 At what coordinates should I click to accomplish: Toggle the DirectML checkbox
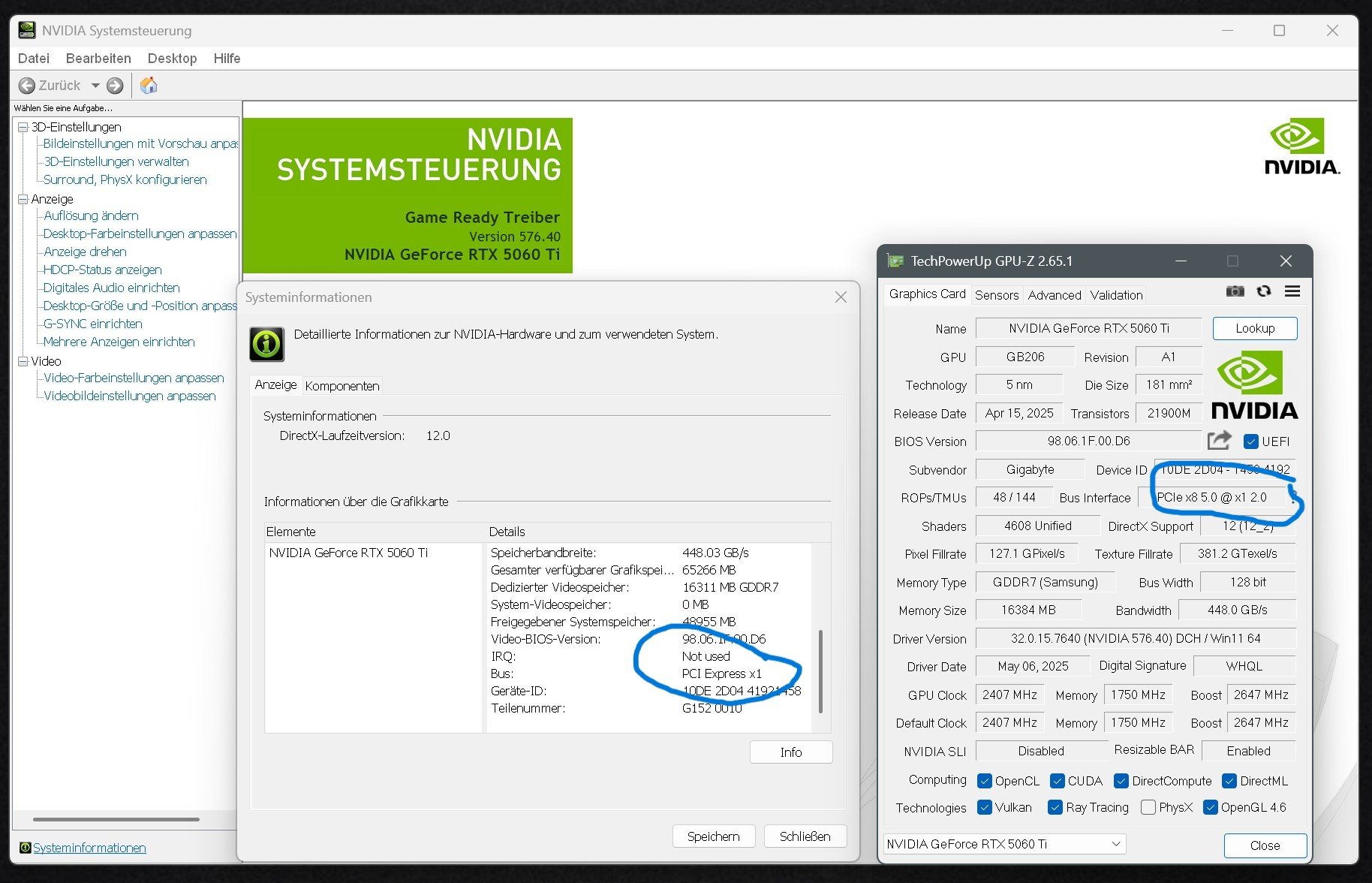pos(1229,781)
